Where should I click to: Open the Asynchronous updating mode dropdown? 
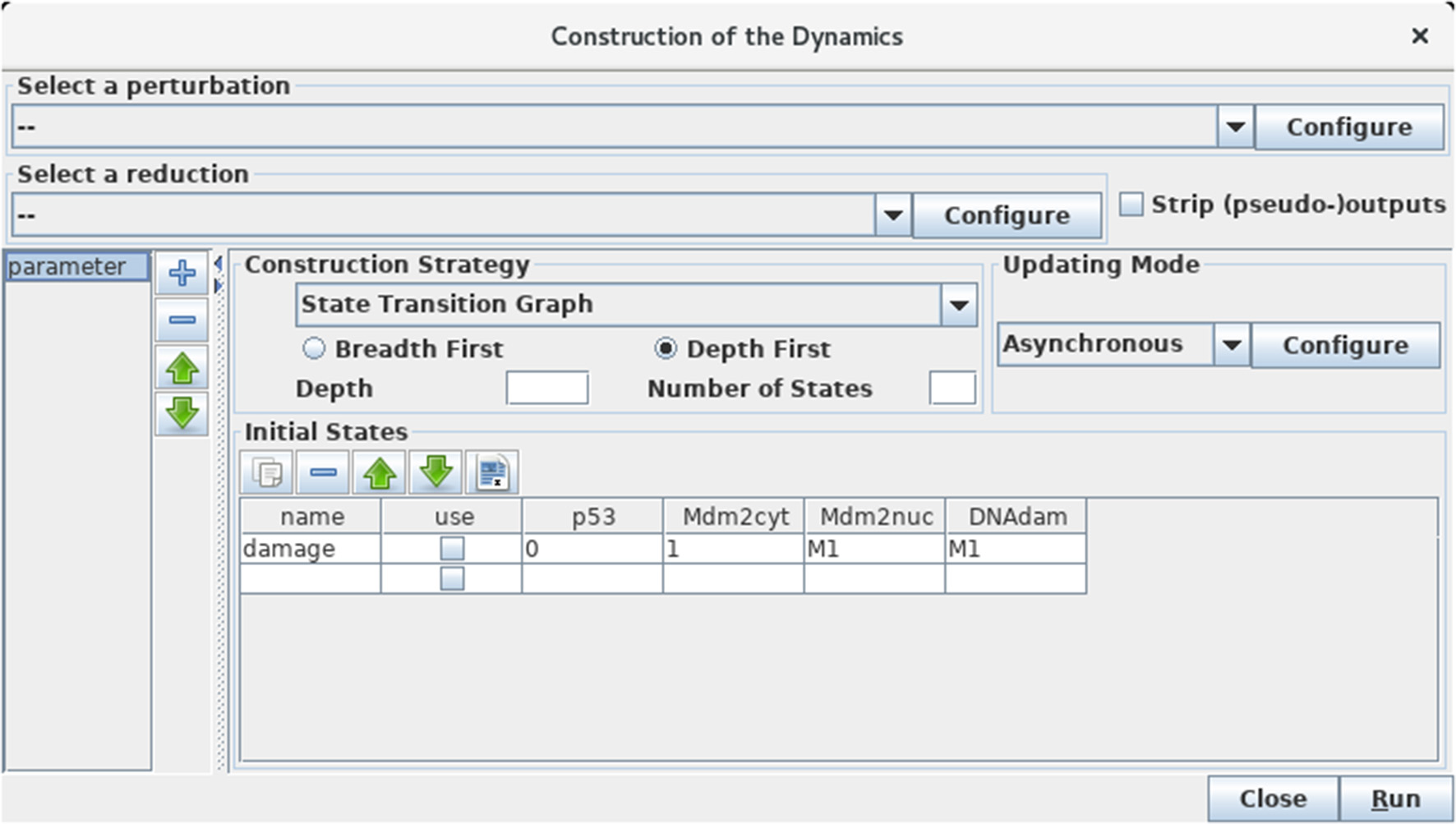(x=1231, y=345)
